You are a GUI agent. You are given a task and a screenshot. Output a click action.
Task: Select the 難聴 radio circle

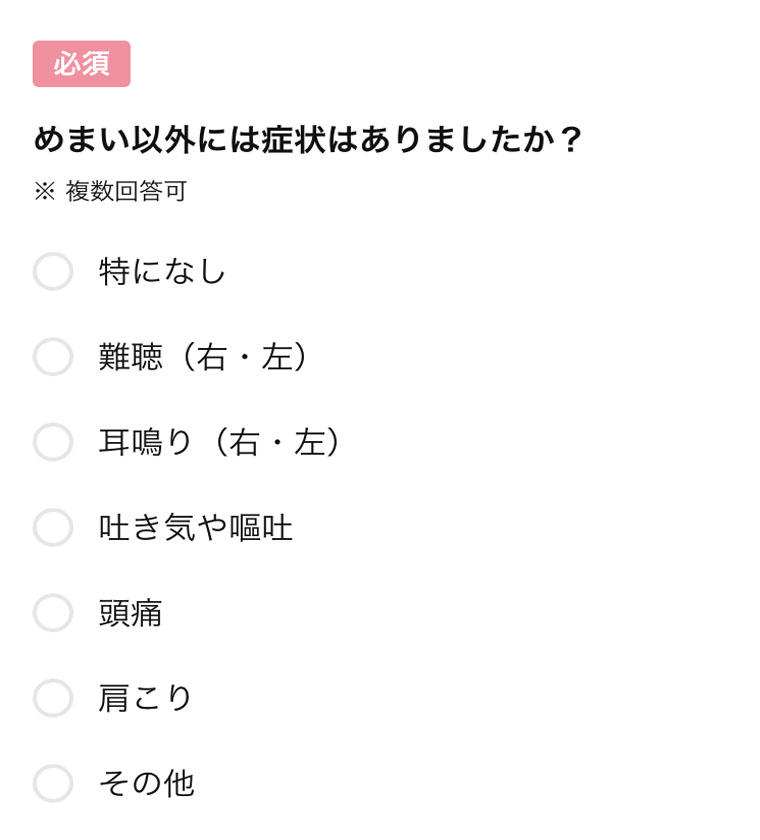point(52,356)
